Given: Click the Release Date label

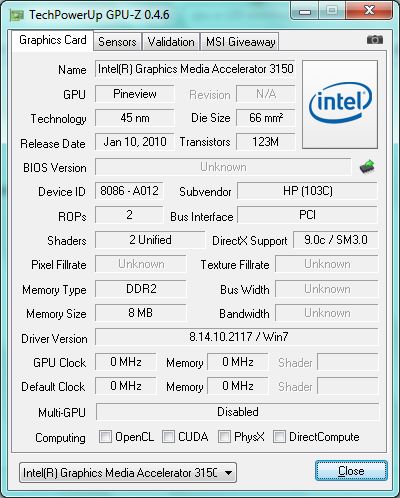Looking at the screenshot, I should 53,144.
